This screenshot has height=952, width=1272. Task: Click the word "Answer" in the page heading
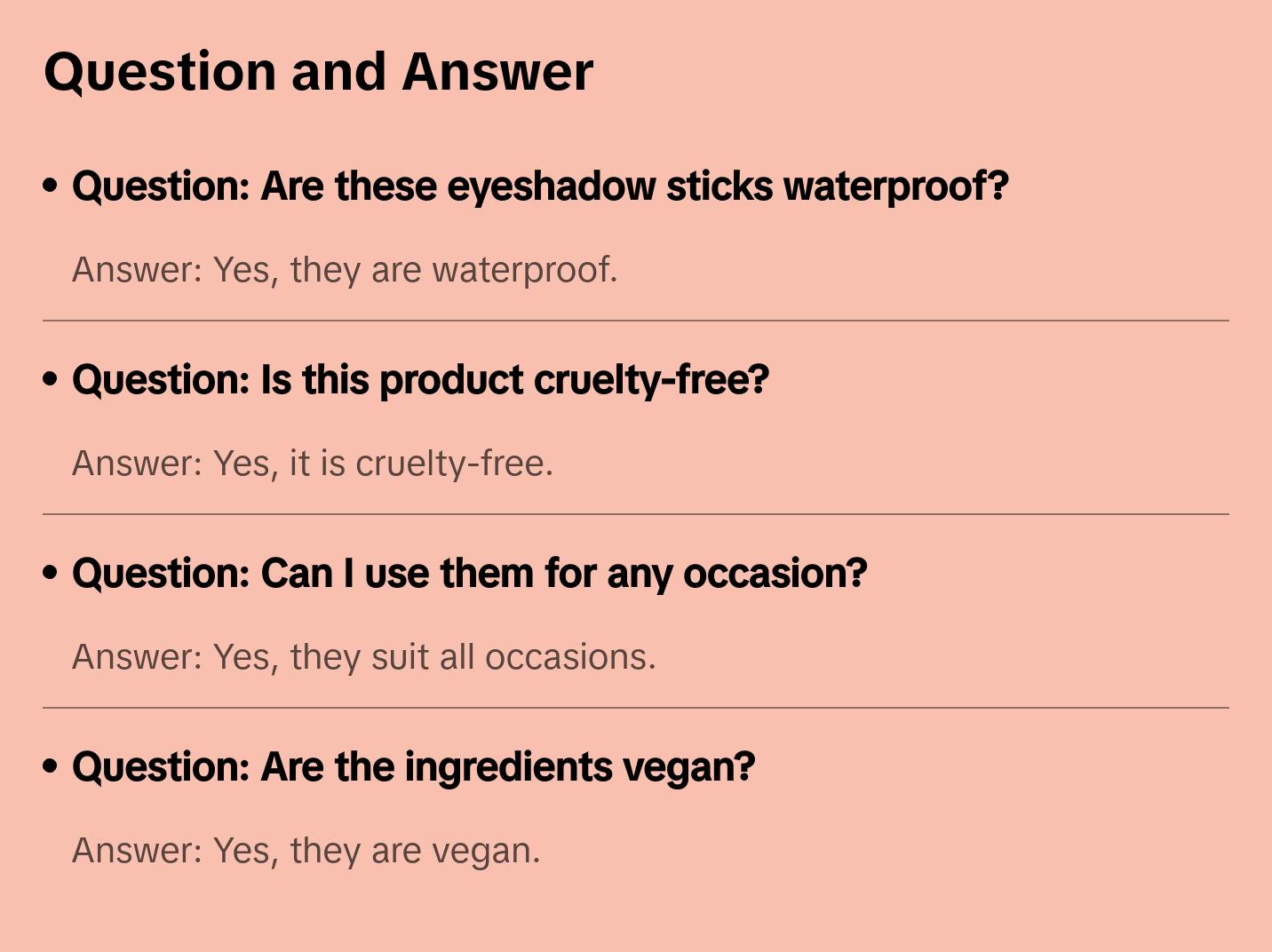pyautogui.click(x=497, y=72)
